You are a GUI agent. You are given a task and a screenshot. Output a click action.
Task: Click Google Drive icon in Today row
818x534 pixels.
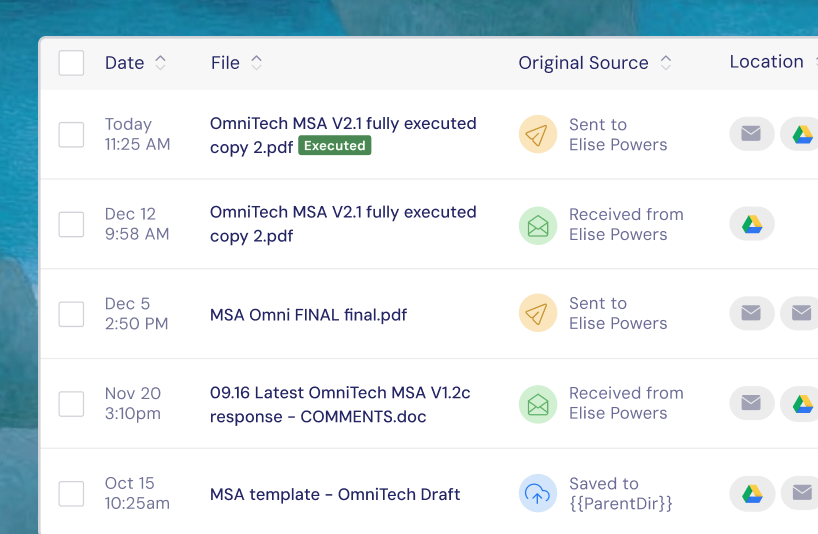pyautogui.click(x=800, y=134)
